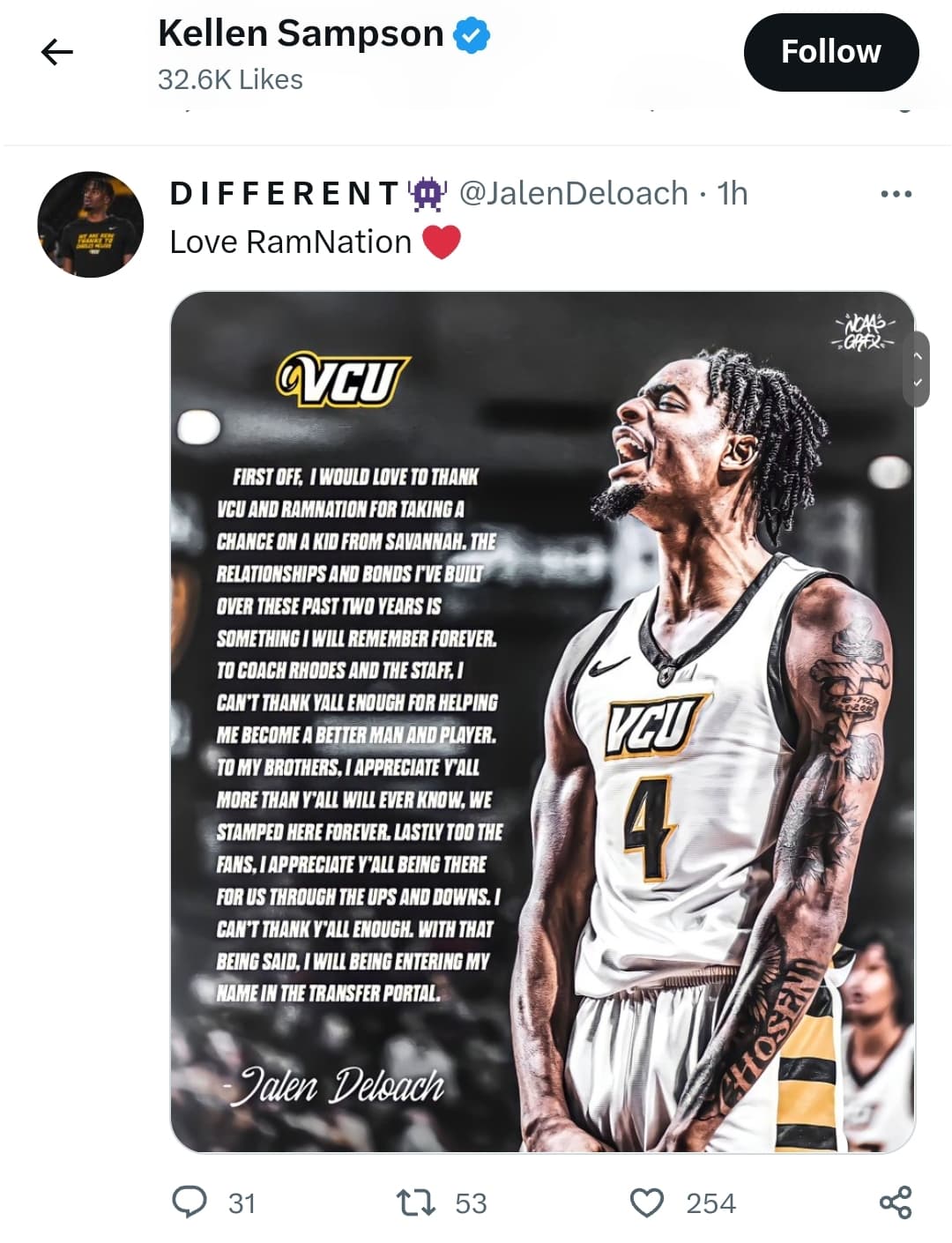Follow Kellen Sampson
952x1243 pixels.
[x=831, y=52]
